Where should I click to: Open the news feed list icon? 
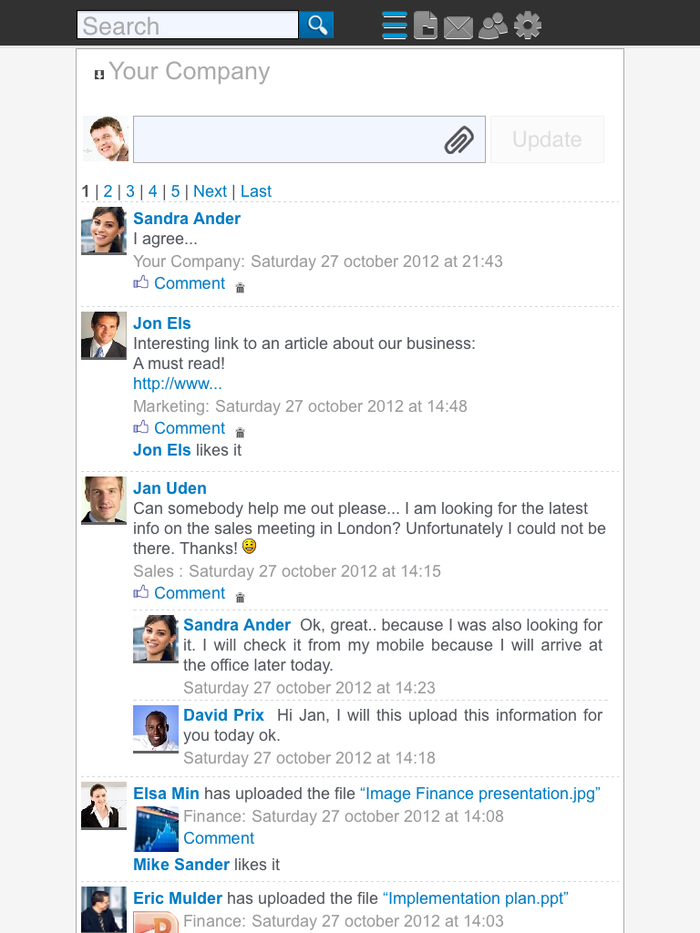pos(395,25)
